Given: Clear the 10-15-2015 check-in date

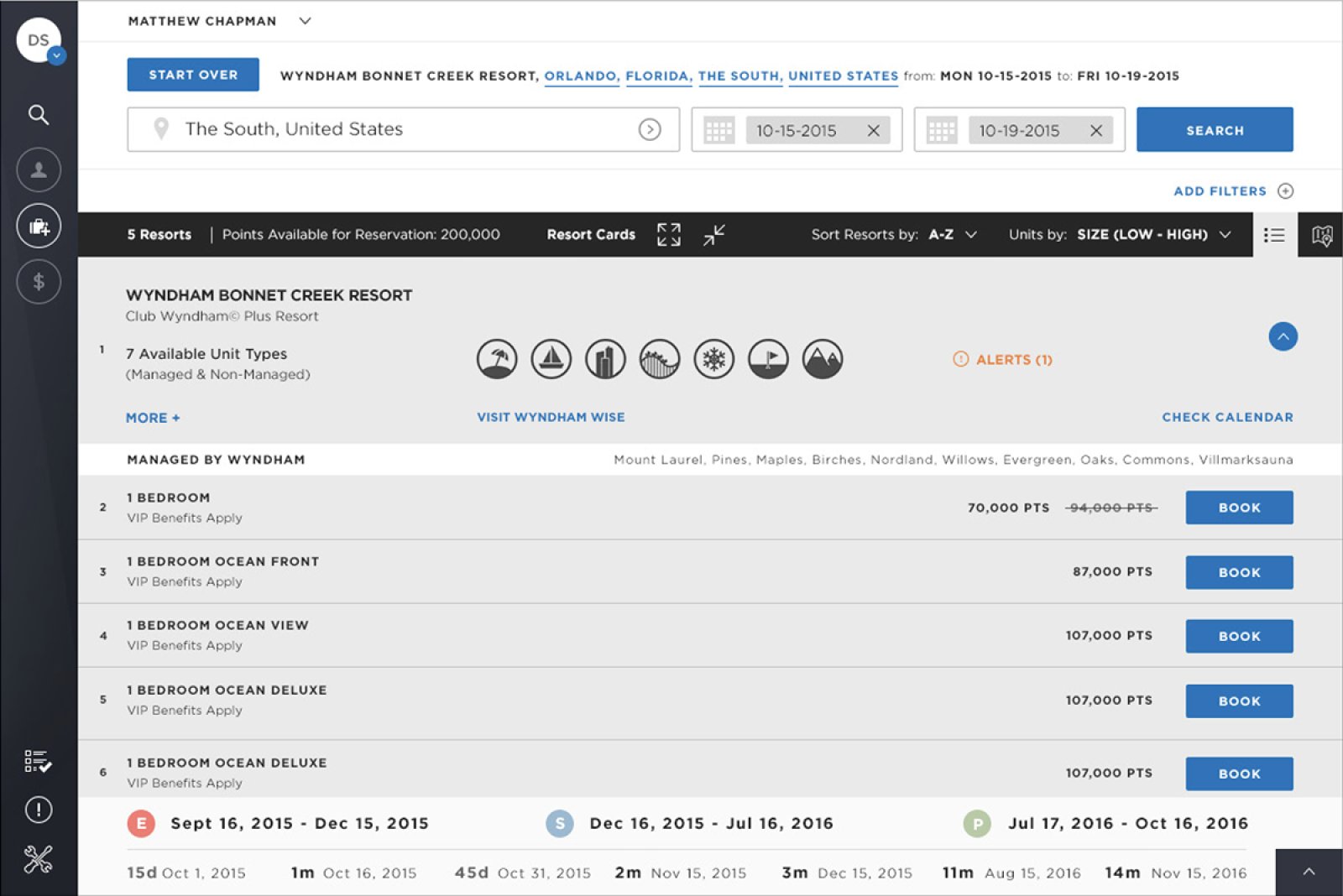Looking at the screenshot, I should click(874, 130).
